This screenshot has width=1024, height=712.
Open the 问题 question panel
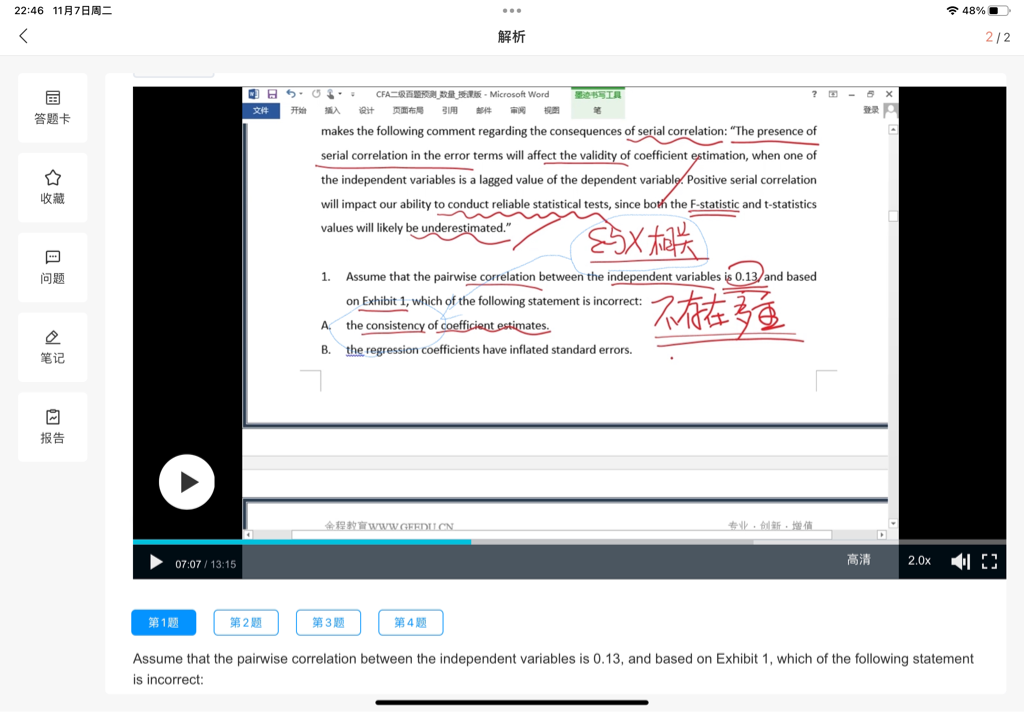(53, 267)
